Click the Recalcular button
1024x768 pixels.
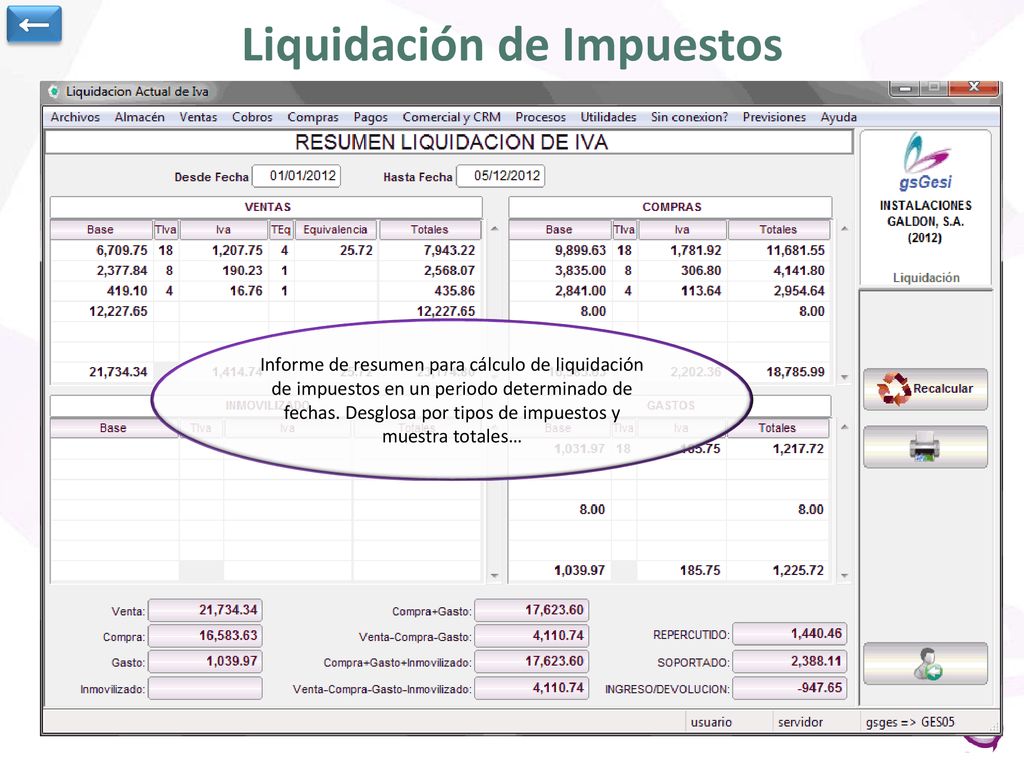925,389
